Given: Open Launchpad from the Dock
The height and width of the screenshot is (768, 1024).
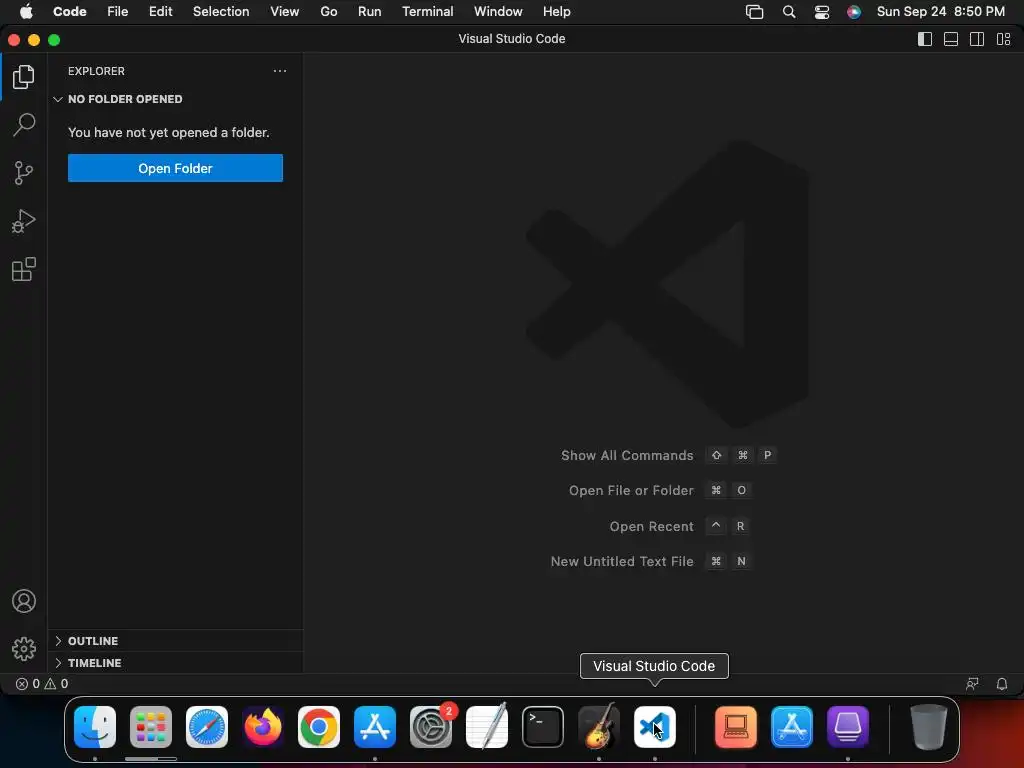Looking at the screenshot, I should 151,727.
